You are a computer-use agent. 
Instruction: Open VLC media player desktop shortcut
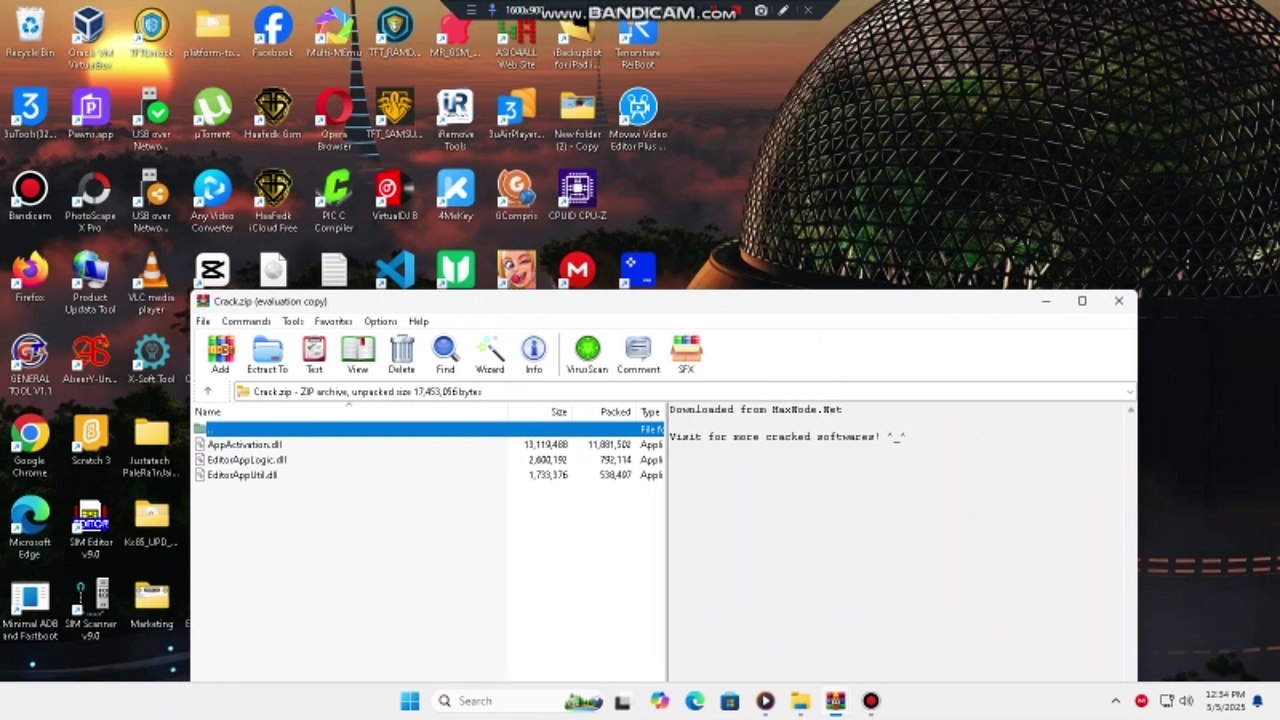(151, 283)
